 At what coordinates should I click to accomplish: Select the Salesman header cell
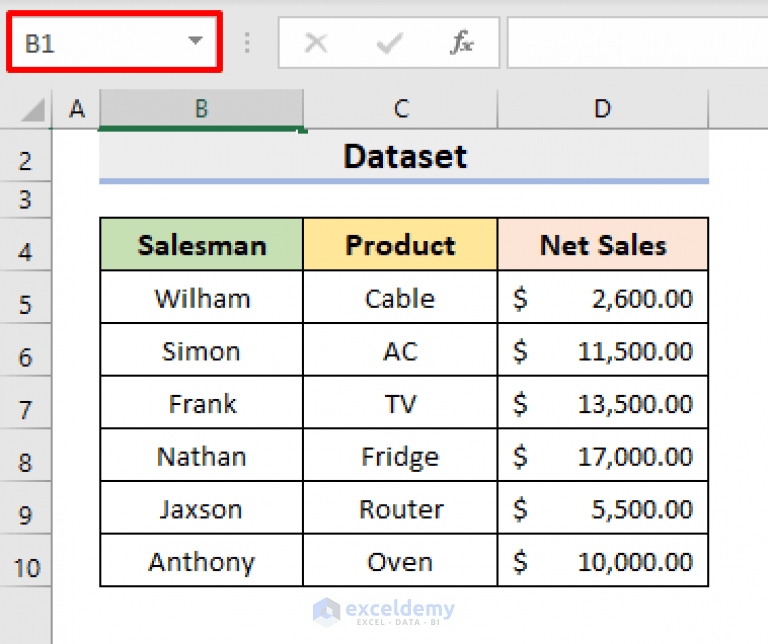click(201, 244)
